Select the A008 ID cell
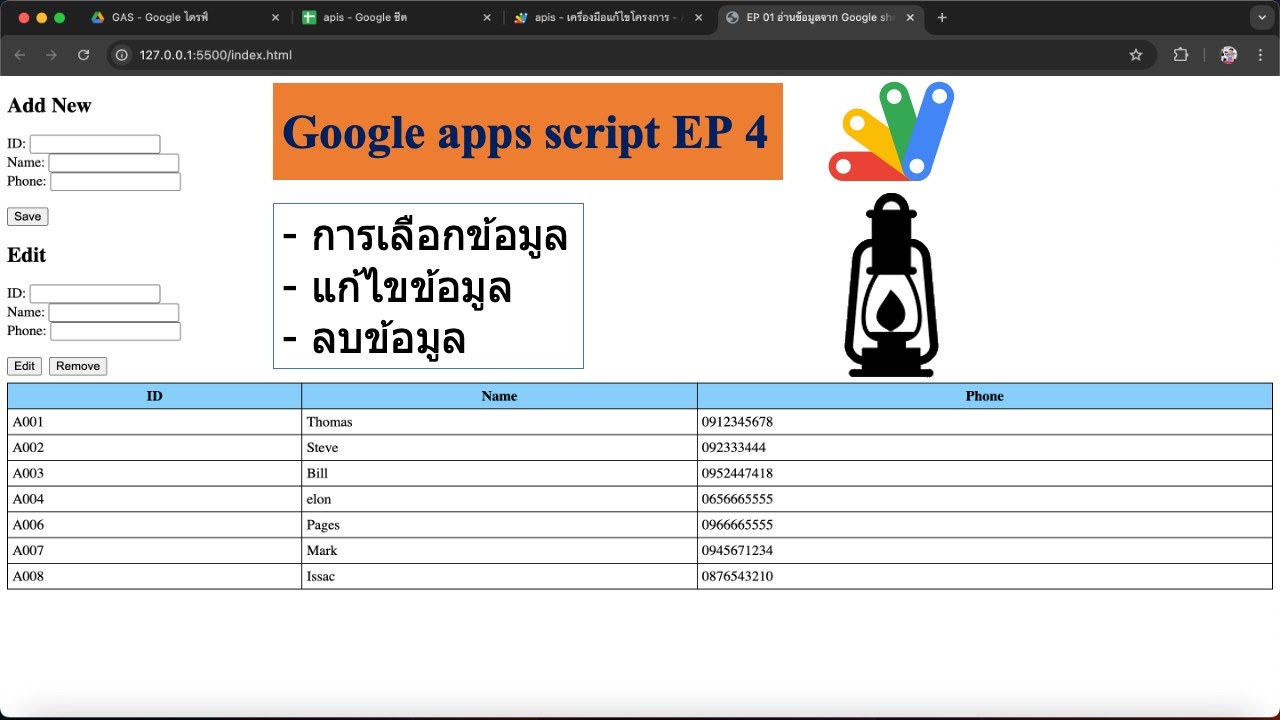1280x720 pixels. [154, 577]
